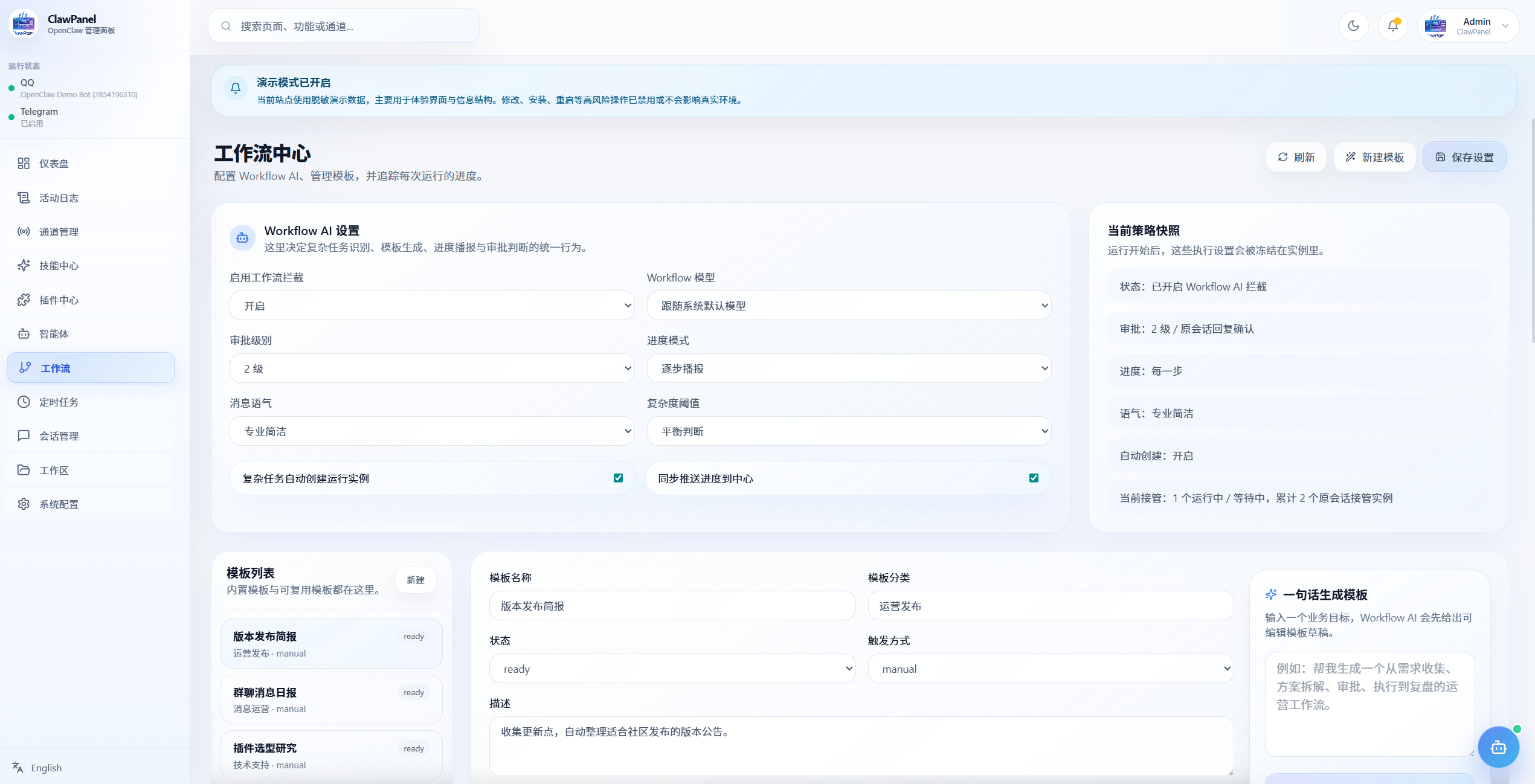Switch to the 工作流 workflow section
The image size is (1535, 784).
click(x=55, y=368)
